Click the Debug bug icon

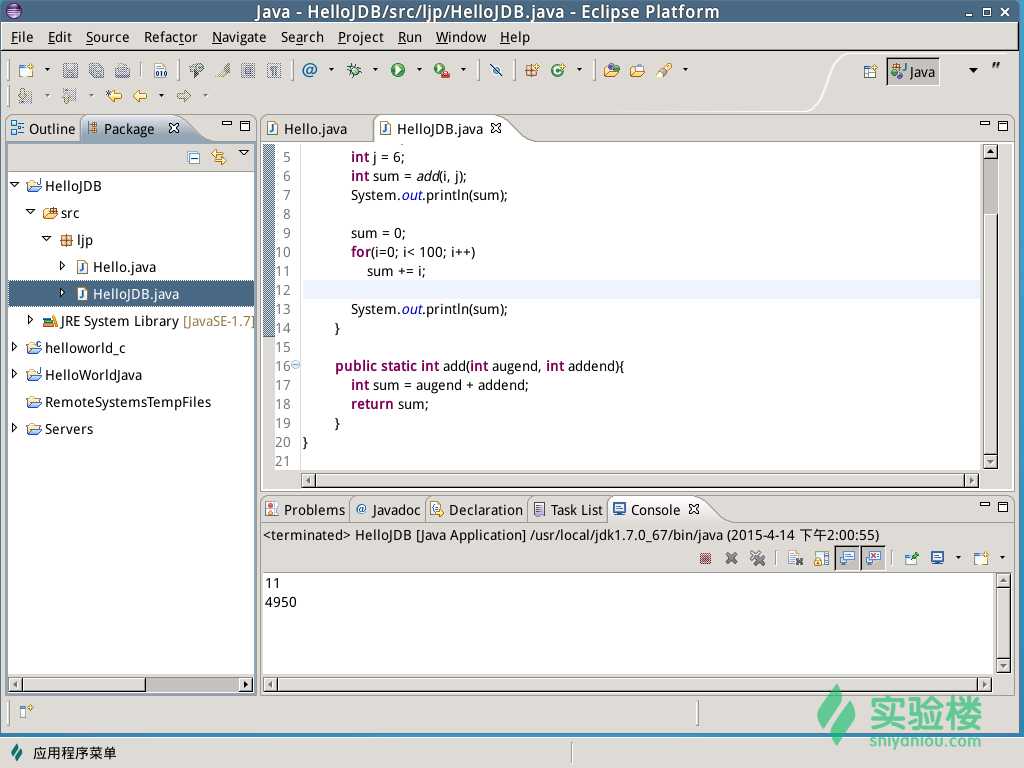click(x=354, y=70)
